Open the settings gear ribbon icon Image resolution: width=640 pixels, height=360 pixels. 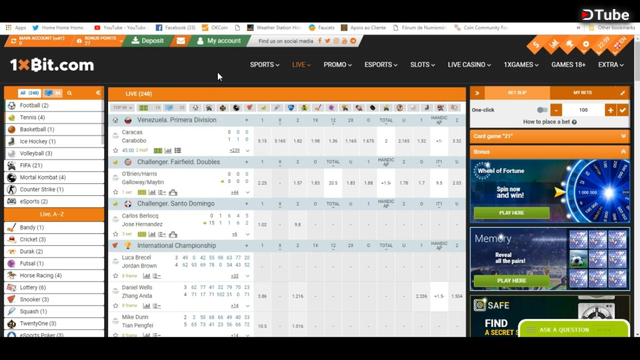(x=586, y=44)
